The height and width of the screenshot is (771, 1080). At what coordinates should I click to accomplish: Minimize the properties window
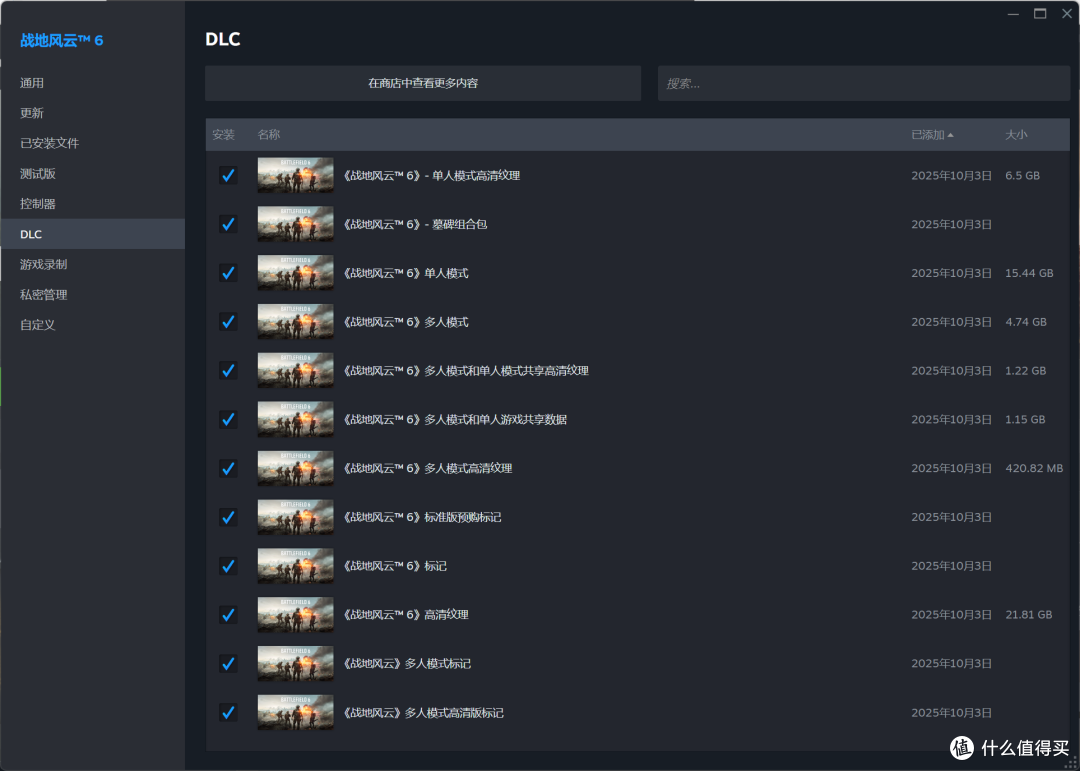pyautogui.click(x=1012, y=14)
